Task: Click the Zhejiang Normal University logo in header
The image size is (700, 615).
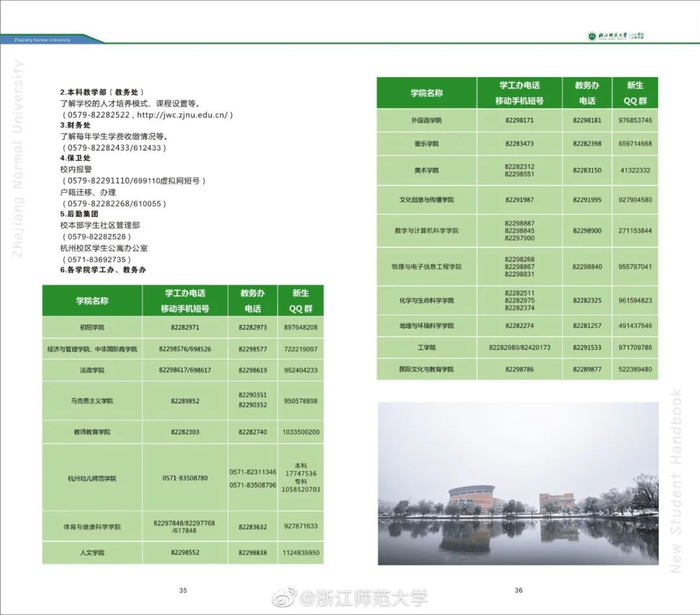Action: click(616, 36)
